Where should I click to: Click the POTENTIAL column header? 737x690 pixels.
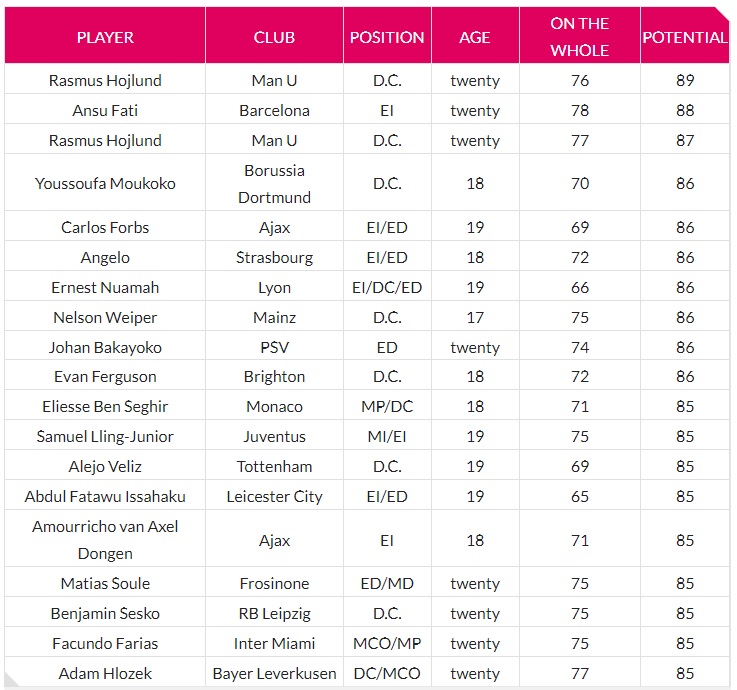pyautogui.click(x=685, y=38)
